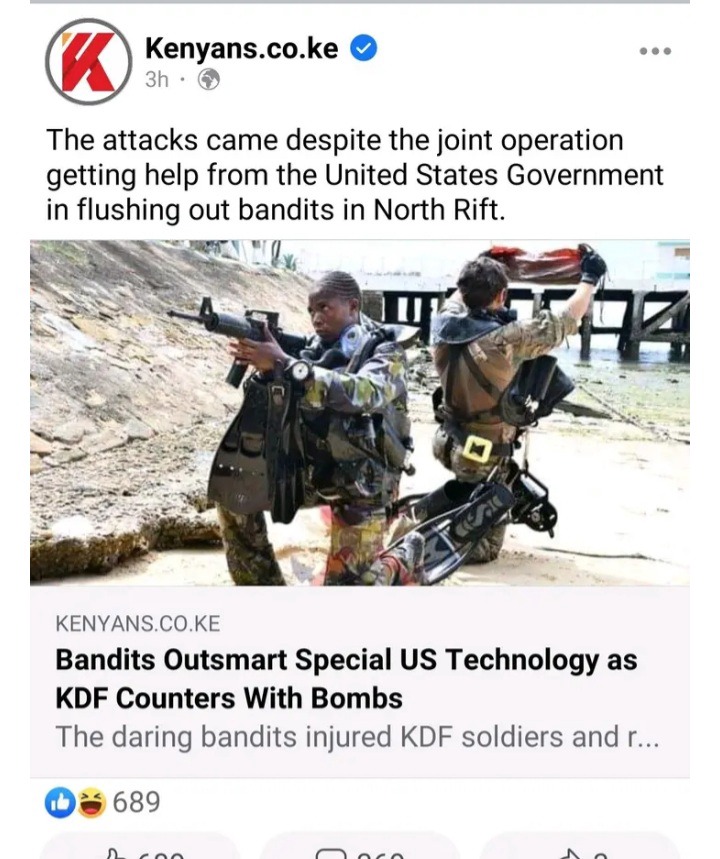Open the KENYANS.CO.KE source domain label
Image resolution: width=720 pixels, height=859 pixels.
point(138,624)
